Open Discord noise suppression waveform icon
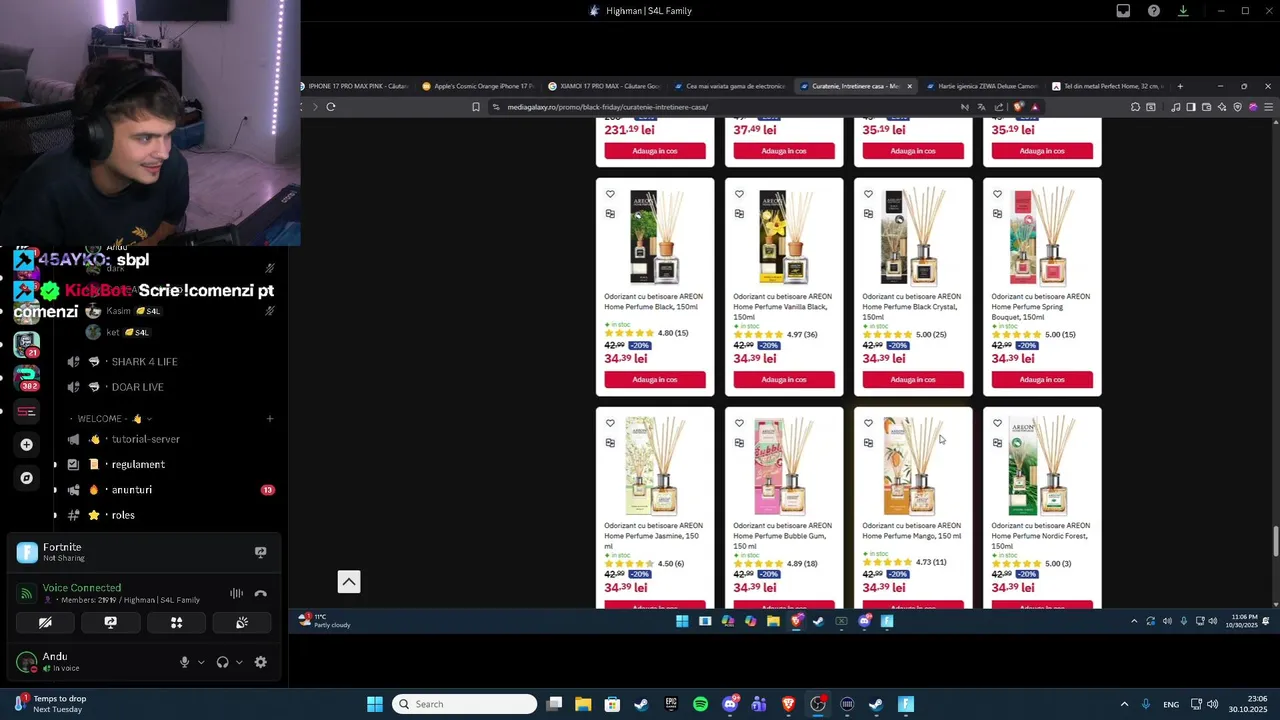This screenshot has height=720, width=1280. click(236, 593)
